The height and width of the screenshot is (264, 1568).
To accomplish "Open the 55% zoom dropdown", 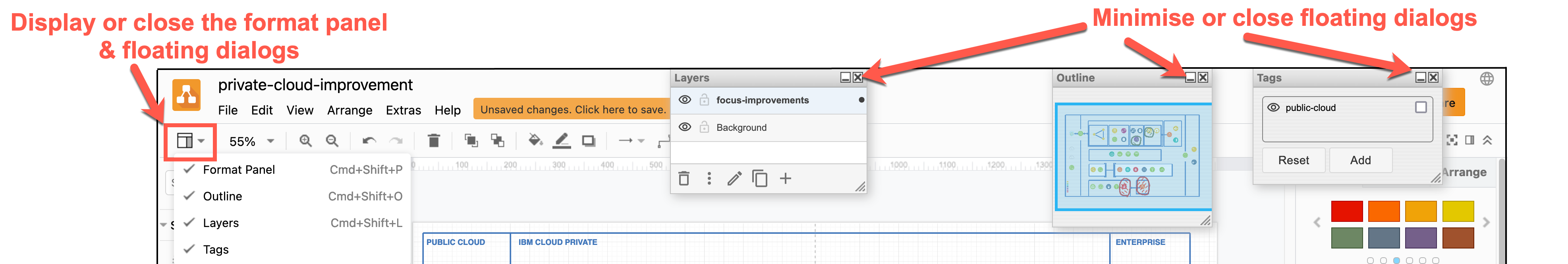I will [251, 142].
